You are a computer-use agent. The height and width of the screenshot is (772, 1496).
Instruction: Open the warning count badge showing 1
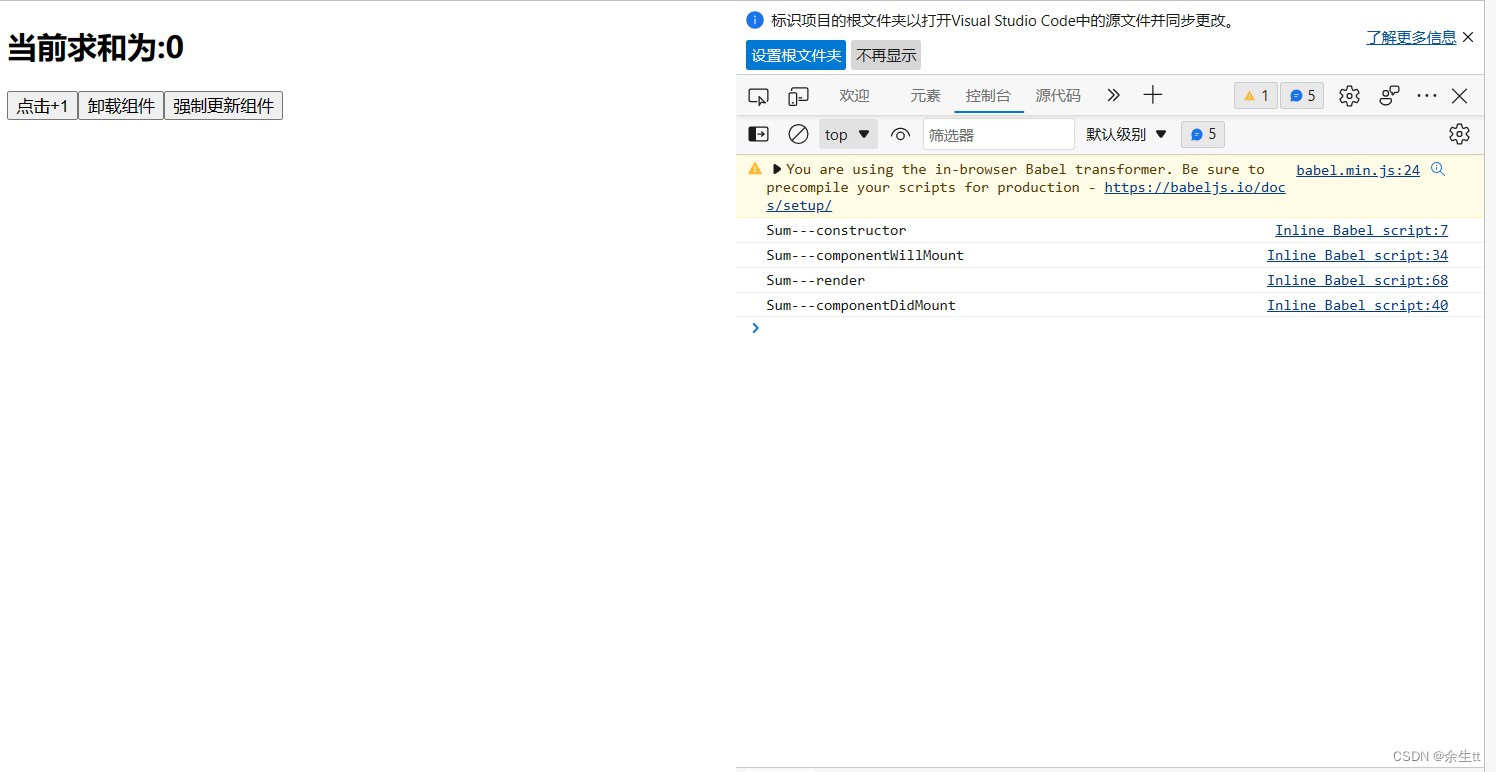pos(1256,96)
